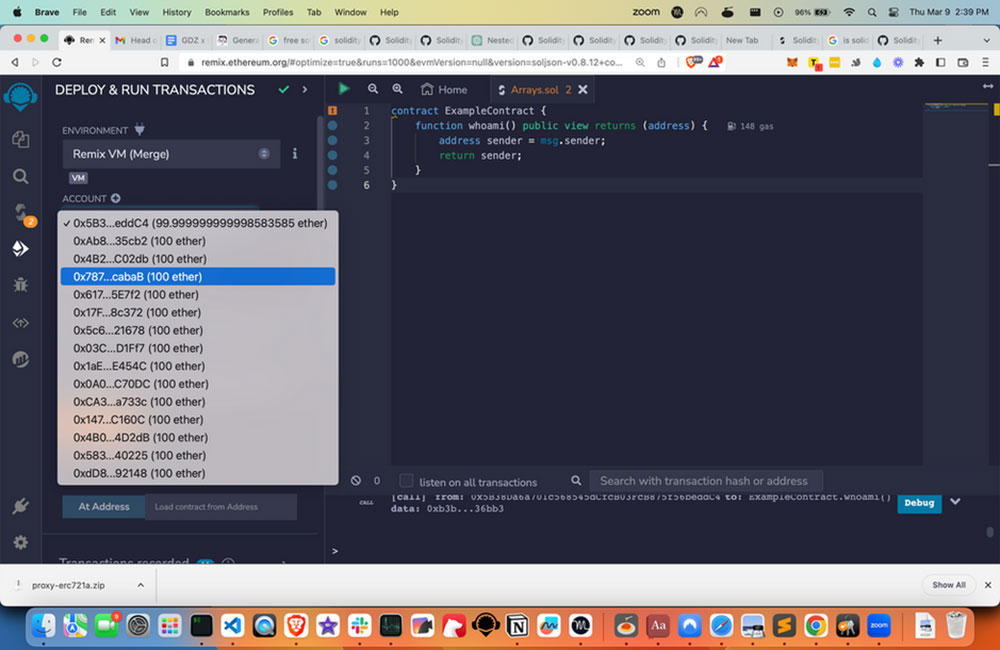The width and height of the screenshot is (1000, 650).
Task: Click the Load contract from Address field
Action: point(221,506)
